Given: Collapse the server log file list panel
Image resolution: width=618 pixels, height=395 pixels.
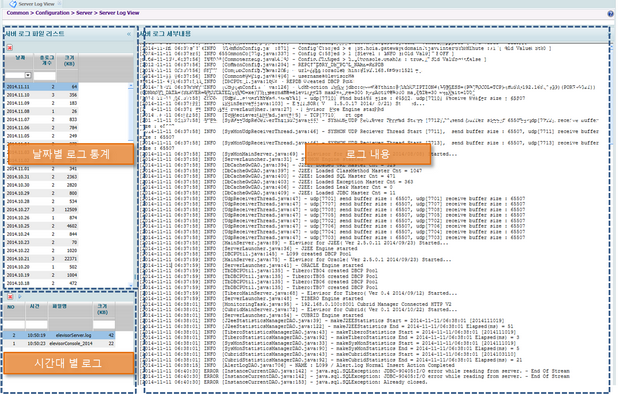Looking at the screenshot, I should 129,34.
